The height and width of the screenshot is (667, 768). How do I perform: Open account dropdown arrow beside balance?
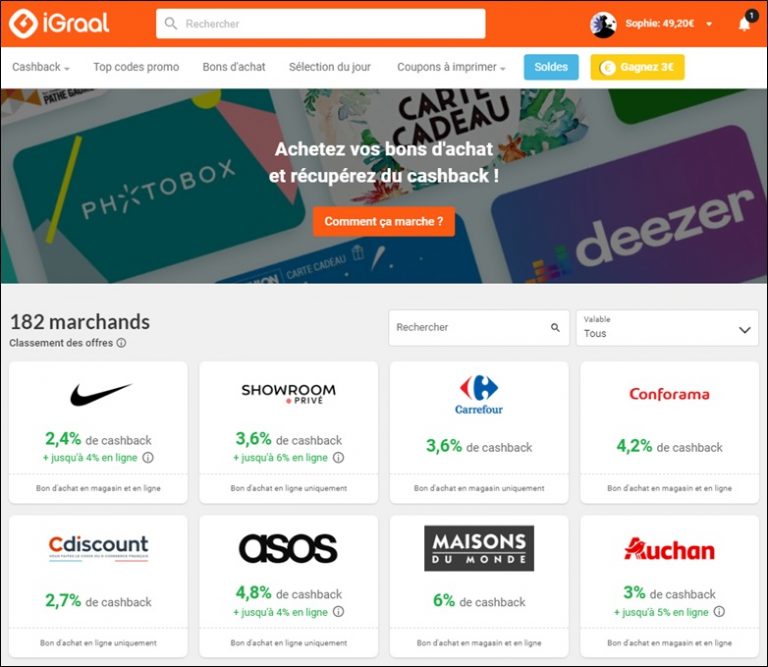tap(709, 24)
